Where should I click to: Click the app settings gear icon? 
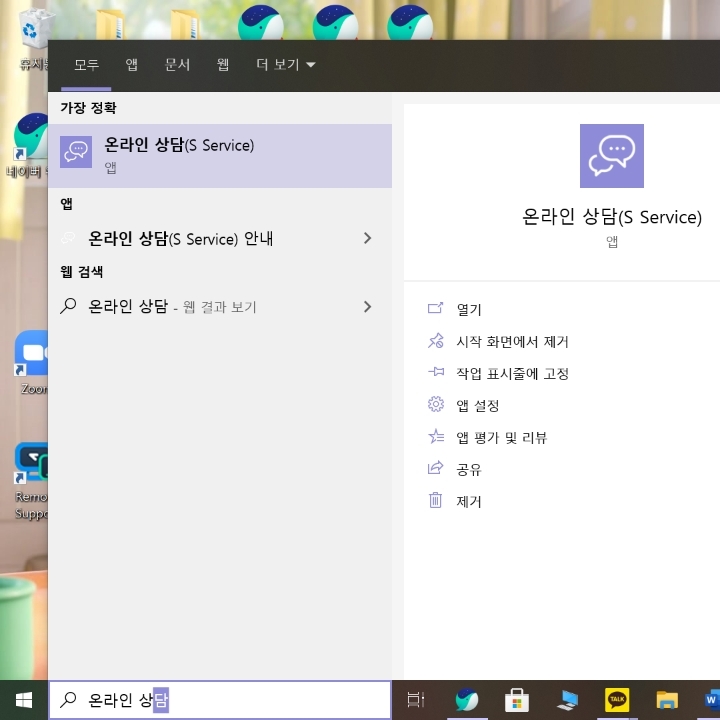click(435, 404)
